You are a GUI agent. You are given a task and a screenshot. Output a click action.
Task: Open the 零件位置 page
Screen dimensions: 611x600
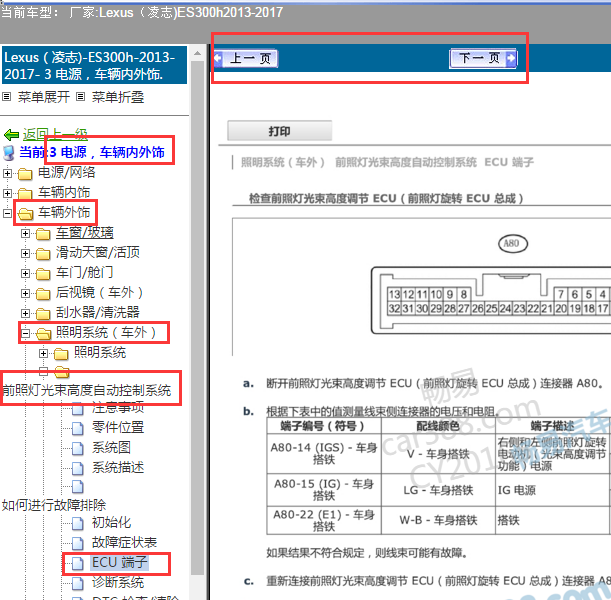(118, 427)
